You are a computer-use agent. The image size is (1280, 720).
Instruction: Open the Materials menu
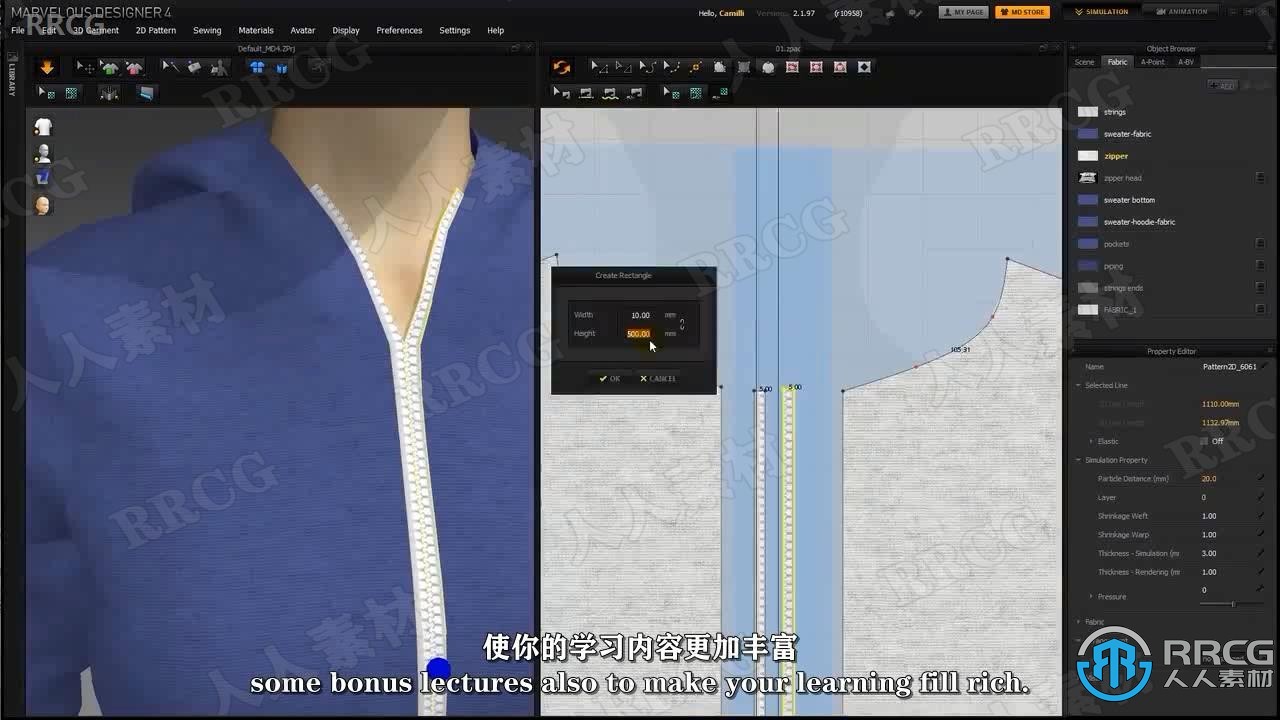[256, 30]
